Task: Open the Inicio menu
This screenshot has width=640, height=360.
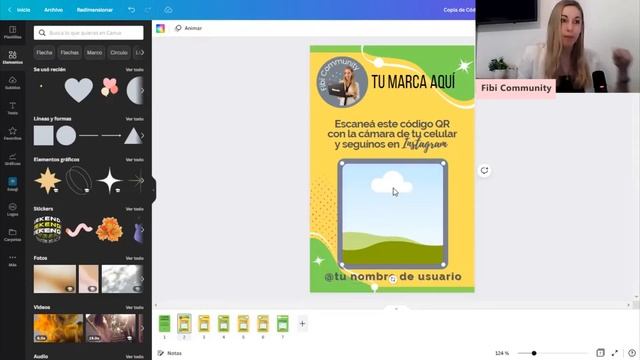Action: click(x=23, y=10)
